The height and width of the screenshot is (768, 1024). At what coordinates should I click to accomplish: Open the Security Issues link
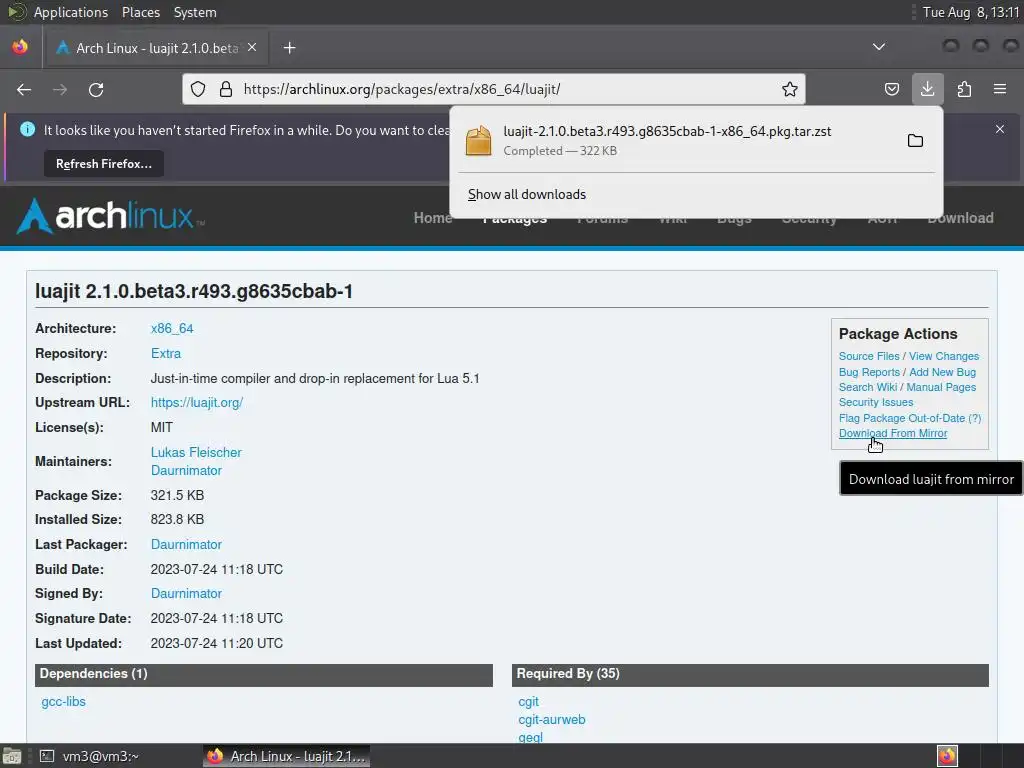point(876,402)
